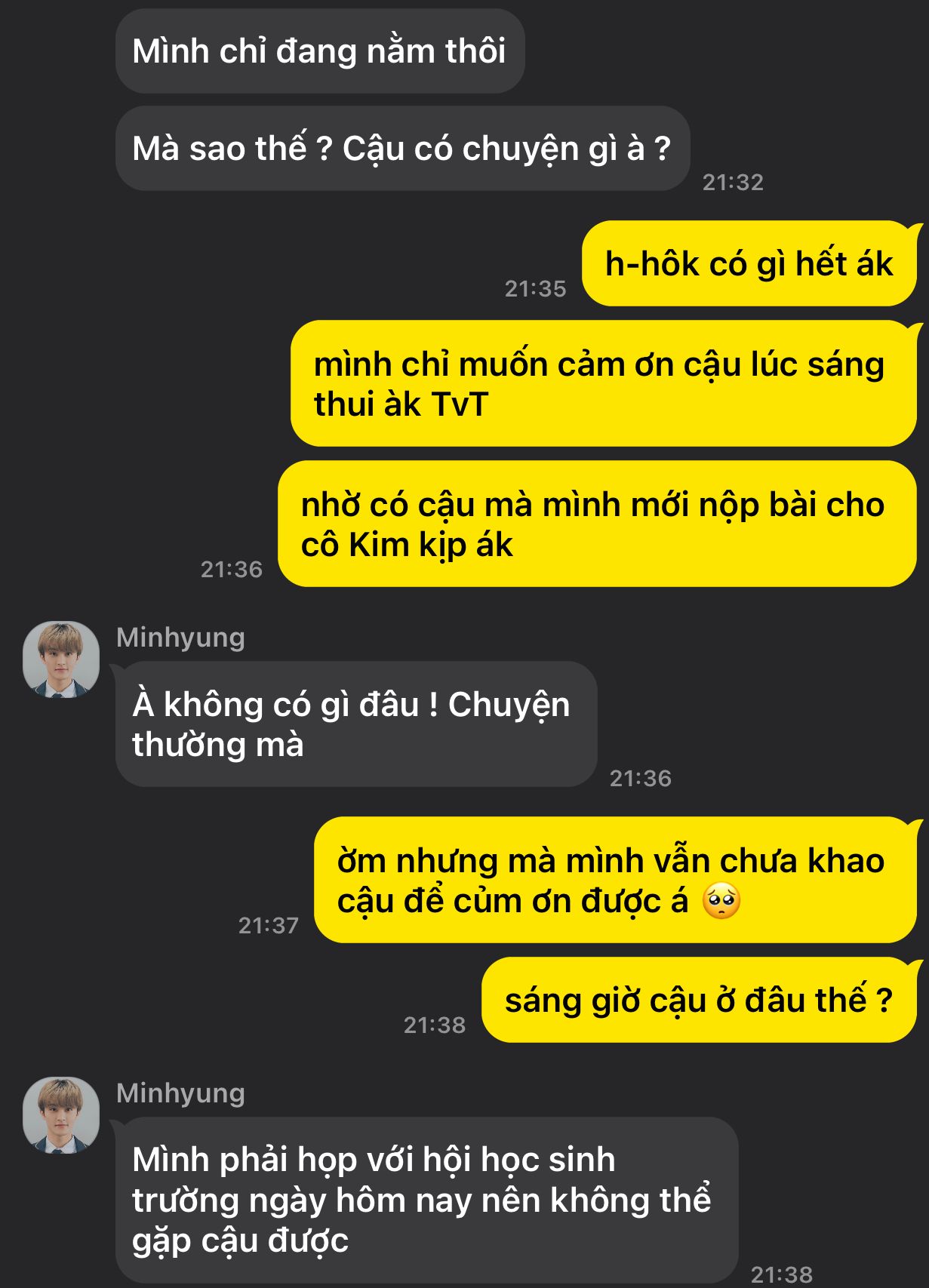Select the message "Mình chỉ đang nằm thôi"
Screen dimensions: 929x1288
[320, 51]
